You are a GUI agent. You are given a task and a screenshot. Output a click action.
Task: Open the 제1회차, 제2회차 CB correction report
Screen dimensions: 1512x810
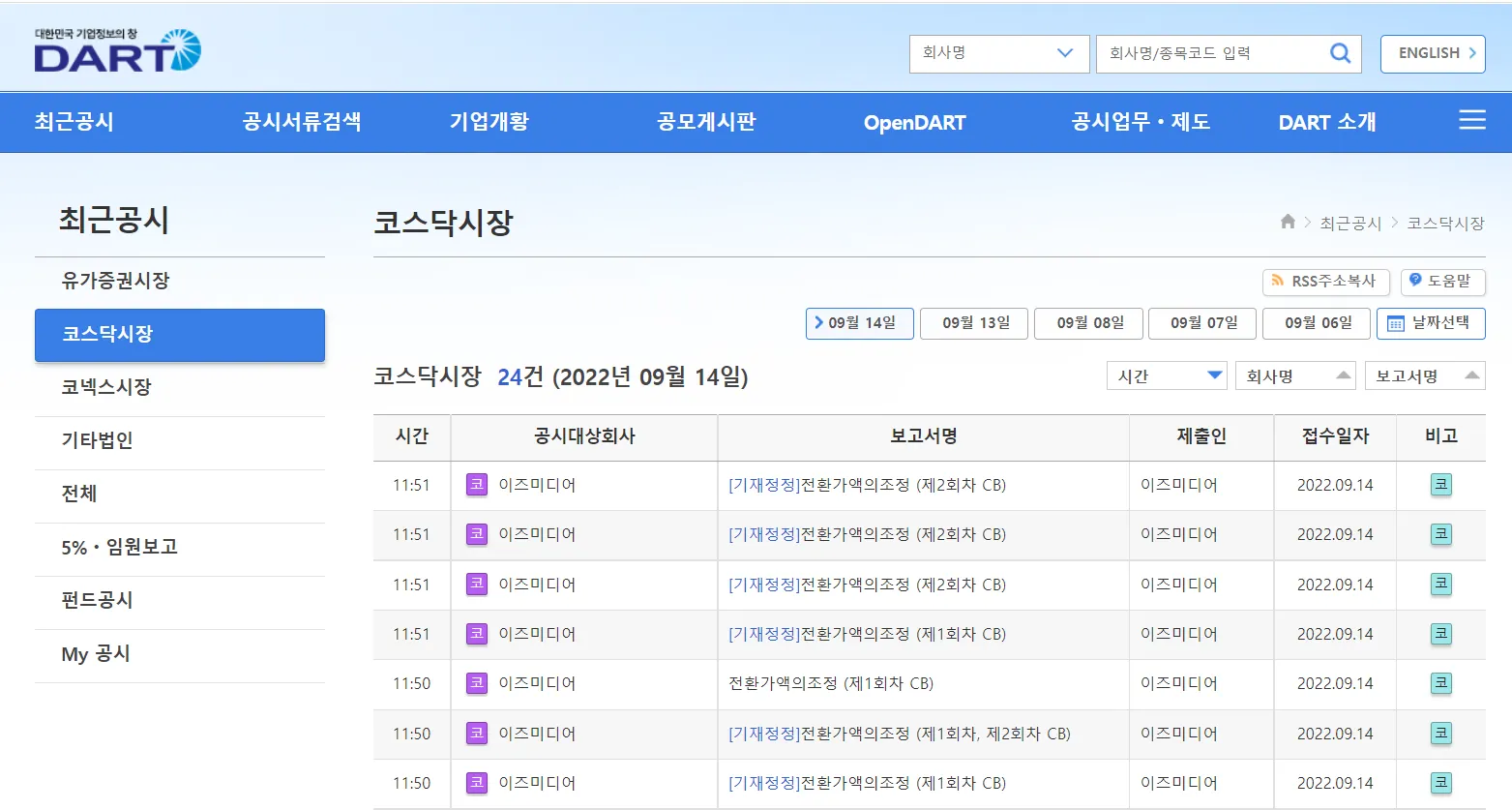(x=900, y=734)
